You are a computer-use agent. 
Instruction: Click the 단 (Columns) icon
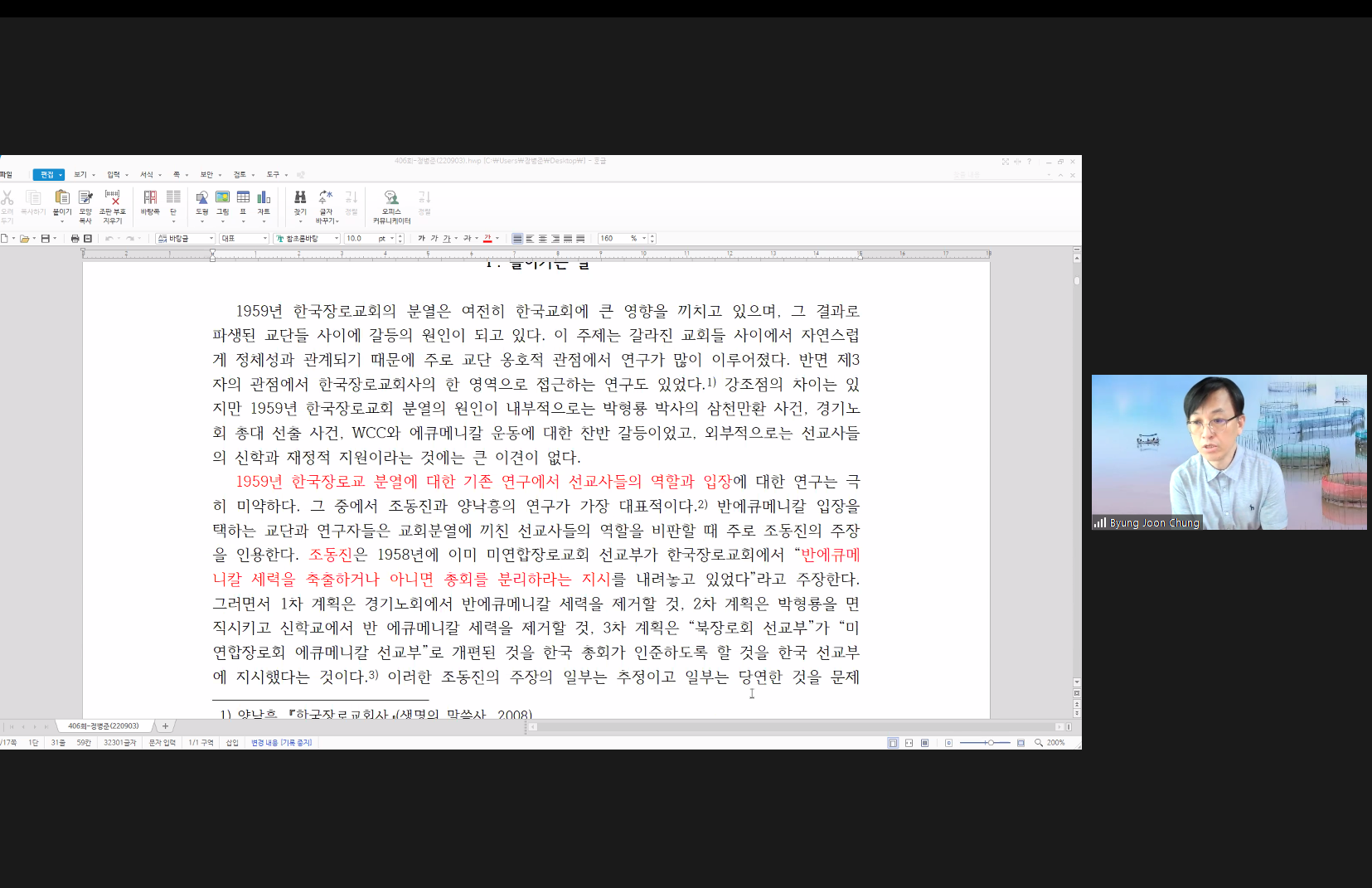click(173, 197)
